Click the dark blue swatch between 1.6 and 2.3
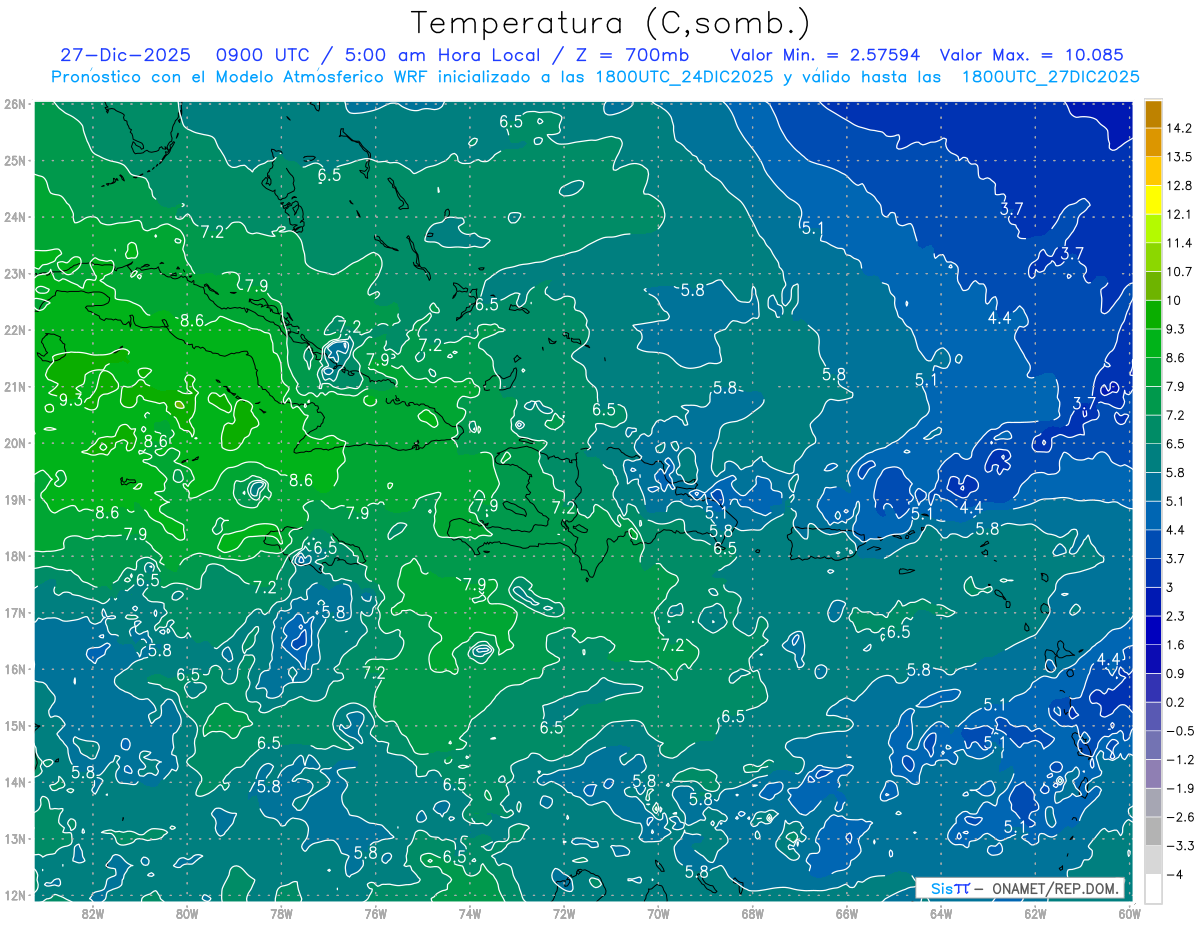Viewport: 1200px width, 927px height. click(1153, 630)
